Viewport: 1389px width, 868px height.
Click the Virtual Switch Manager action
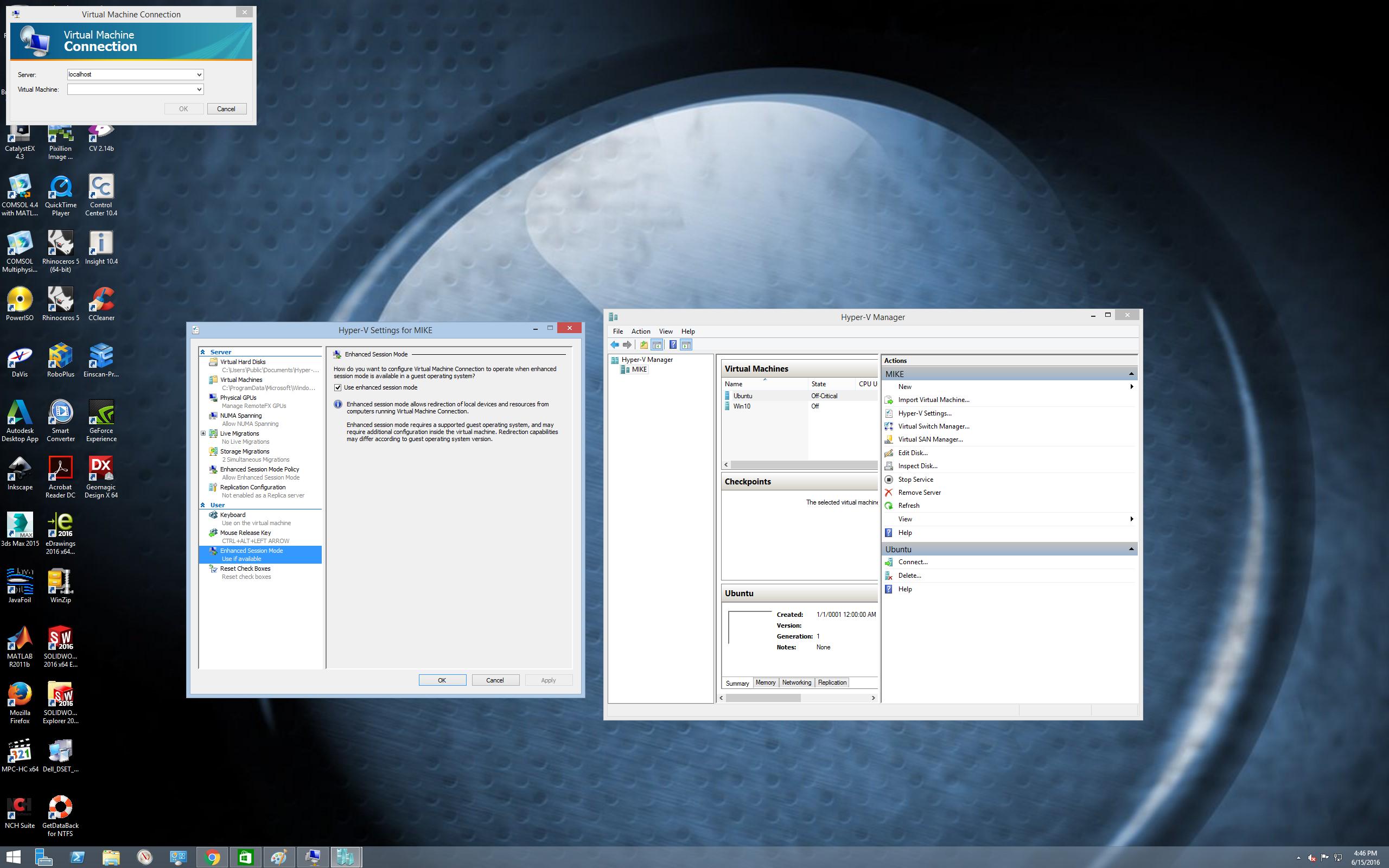[933, 426]
